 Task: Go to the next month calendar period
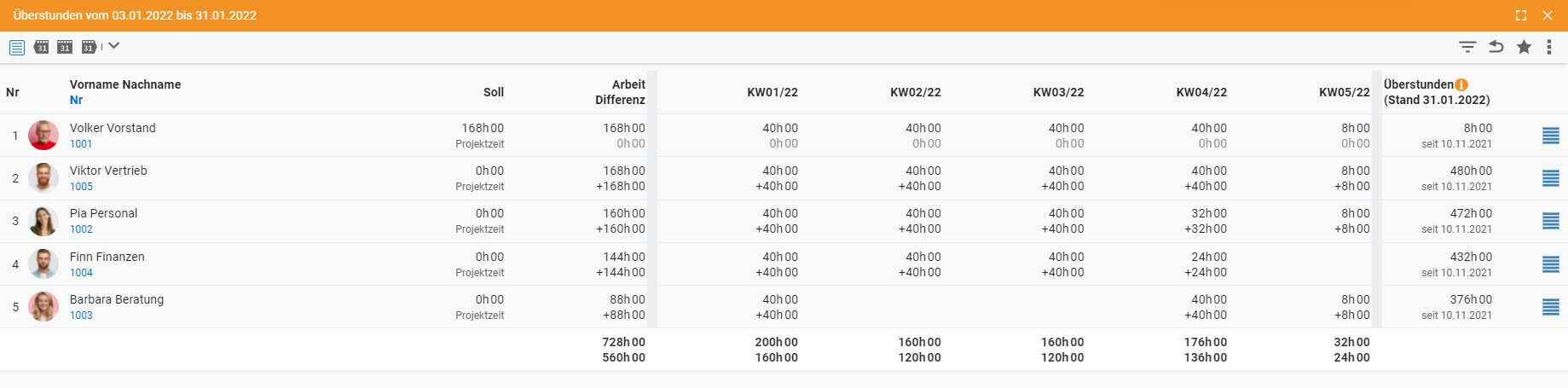point(89,47)
